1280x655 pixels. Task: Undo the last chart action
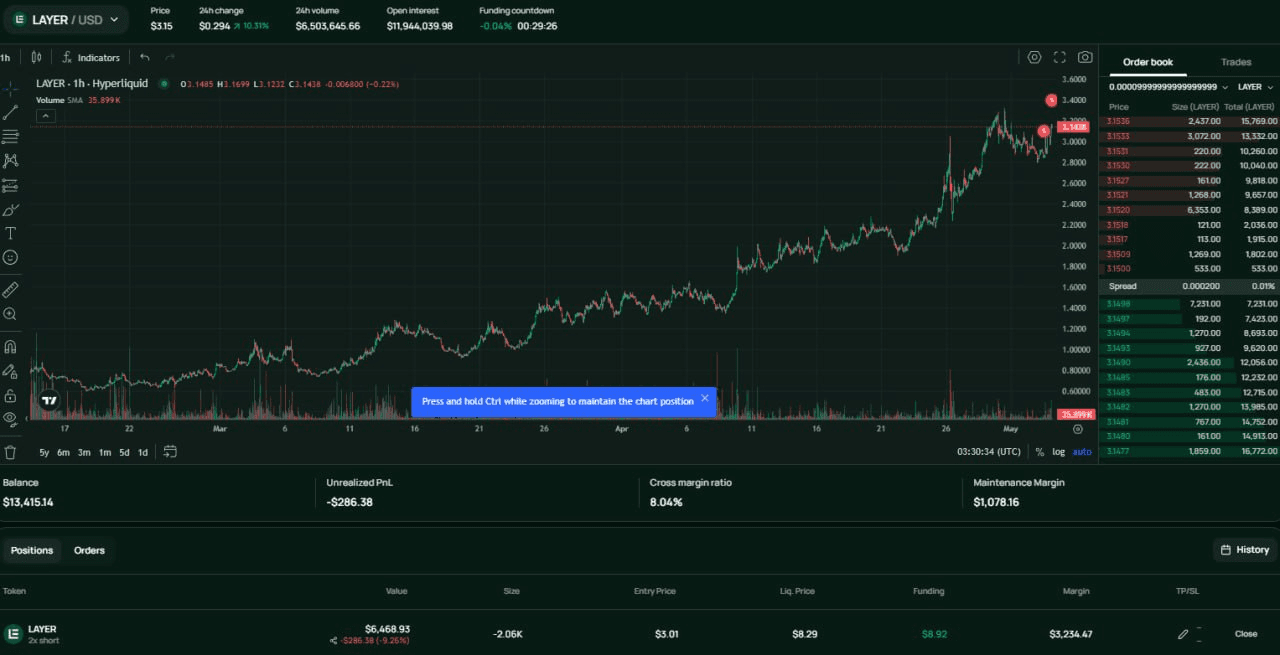pyautogui.click(x=145, y=57)
